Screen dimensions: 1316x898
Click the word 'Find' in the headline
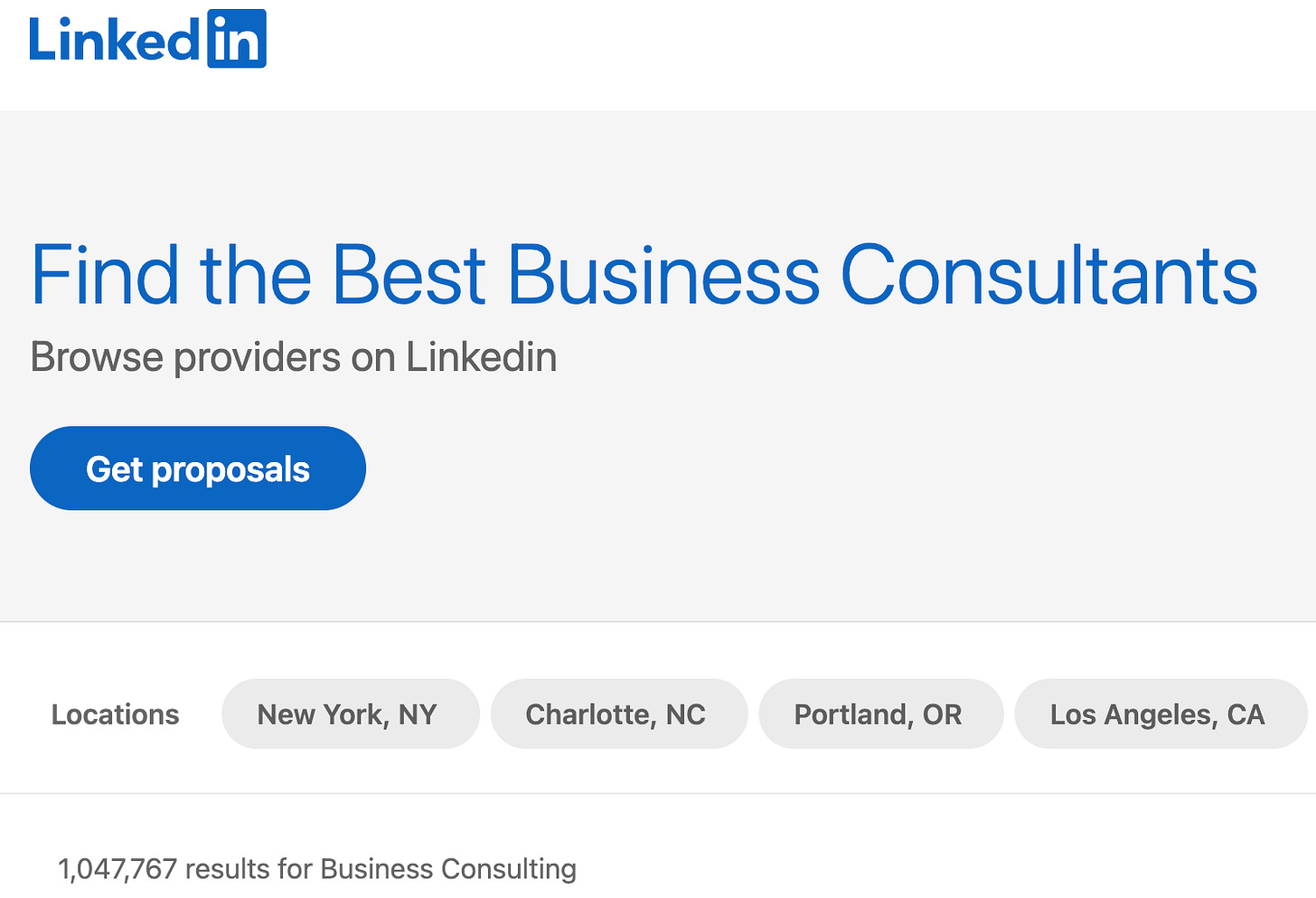click(x=105, y=275)
